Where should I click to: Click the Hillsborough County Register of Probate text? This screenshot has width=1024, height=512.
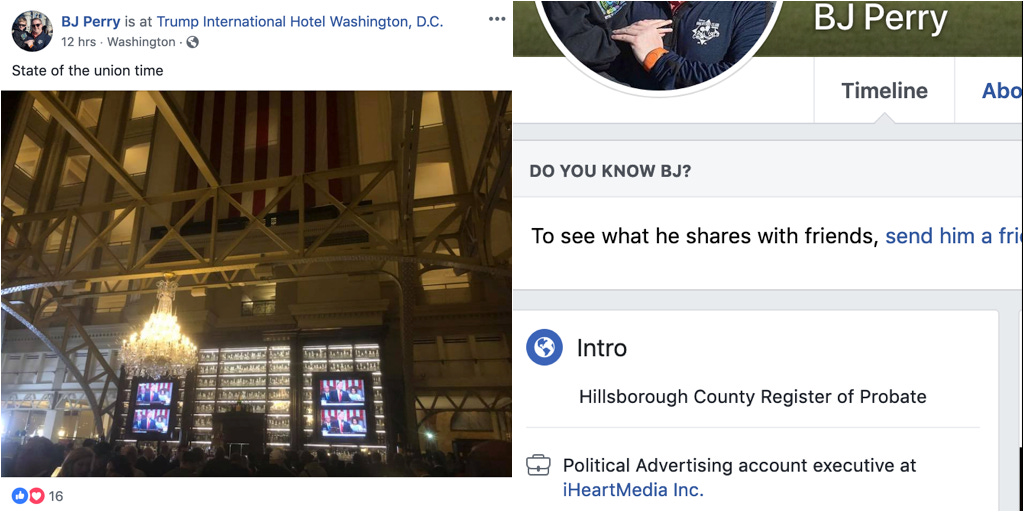[752, 396]
